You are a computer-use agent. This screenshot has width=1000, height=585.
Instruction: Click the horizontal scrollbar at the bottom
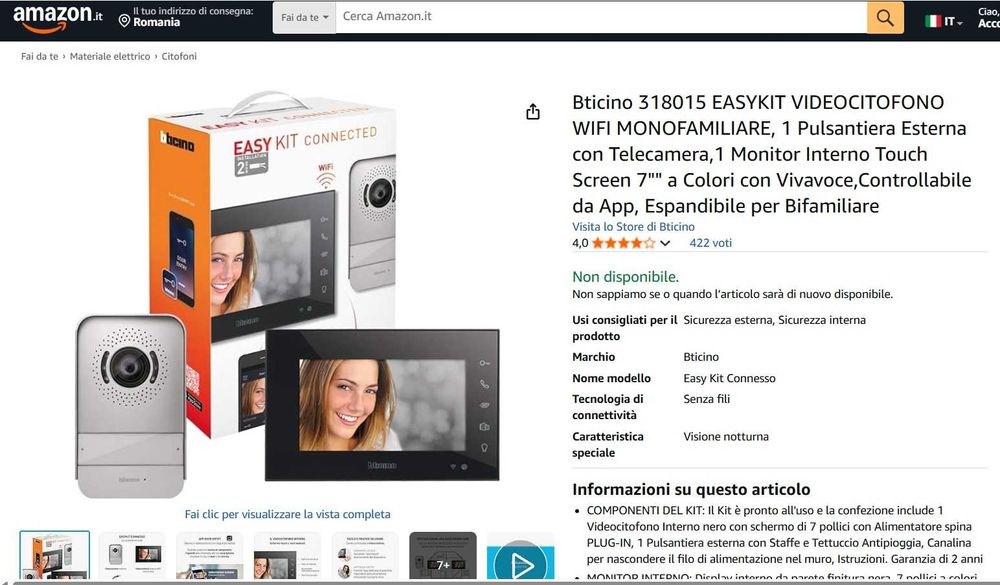point(500,582)
